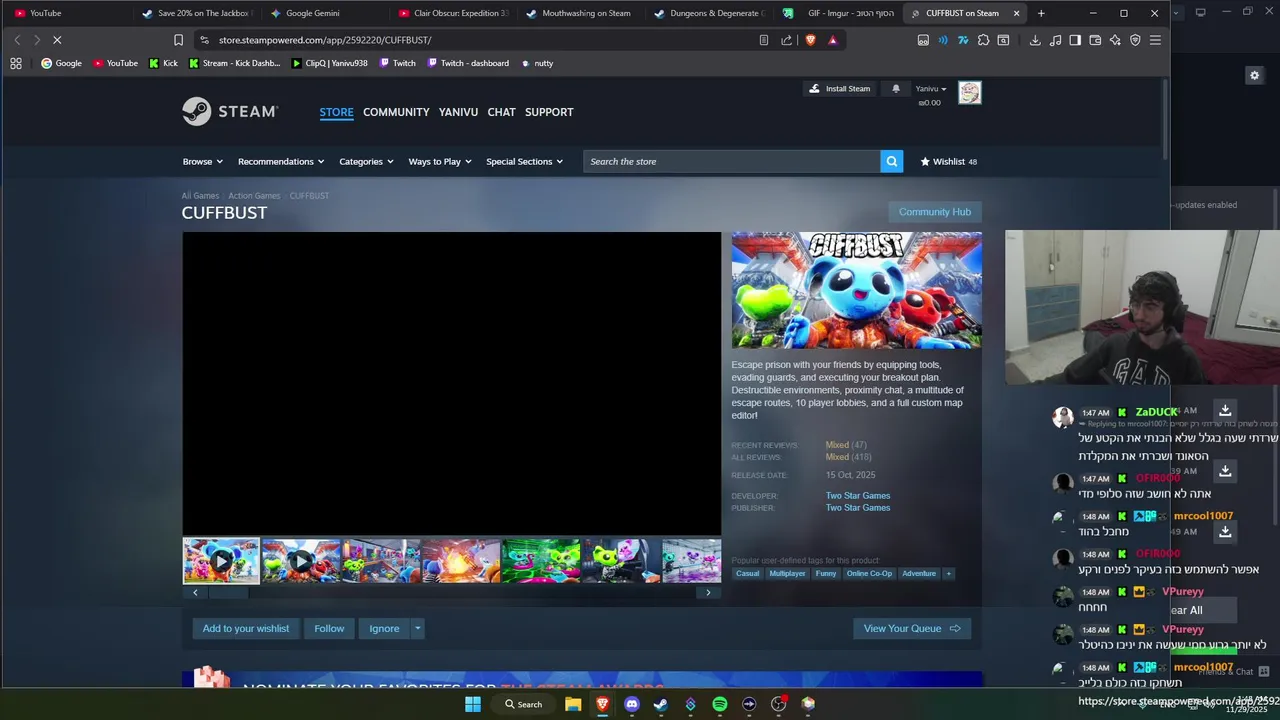Click the screenshot strip scrollbar handle
This screenshot has width=1280, height=720.
pos(227,592)
